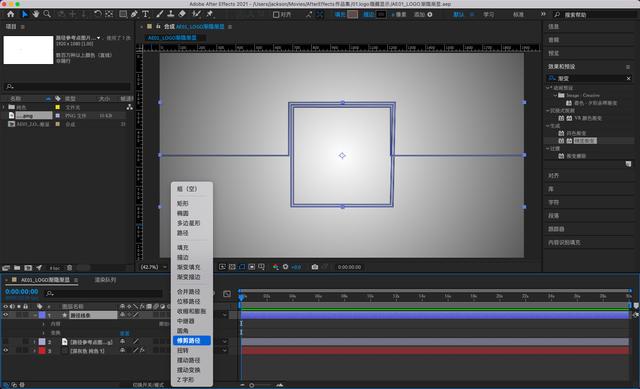Screen dimensions: 640x389
Task: Select the Brush tool
Action: pyautogui.click(x=160, y=14)
